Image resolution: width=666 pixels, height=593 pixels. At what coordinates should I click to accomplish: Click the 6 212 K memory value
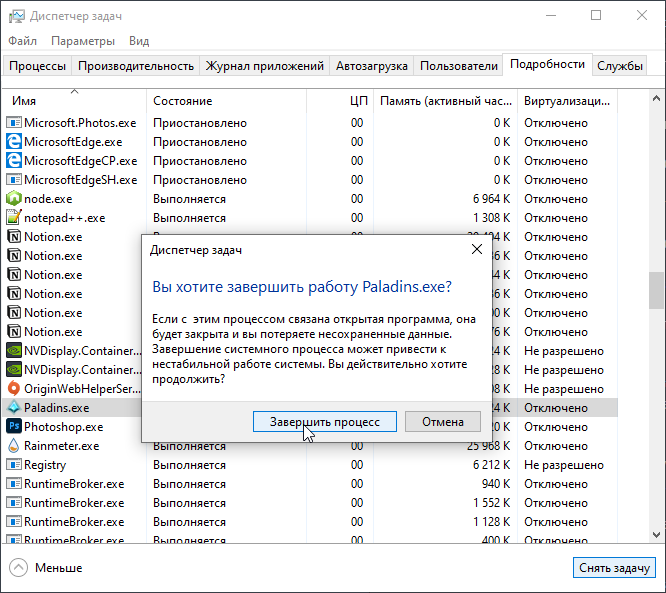click(491, 465)
